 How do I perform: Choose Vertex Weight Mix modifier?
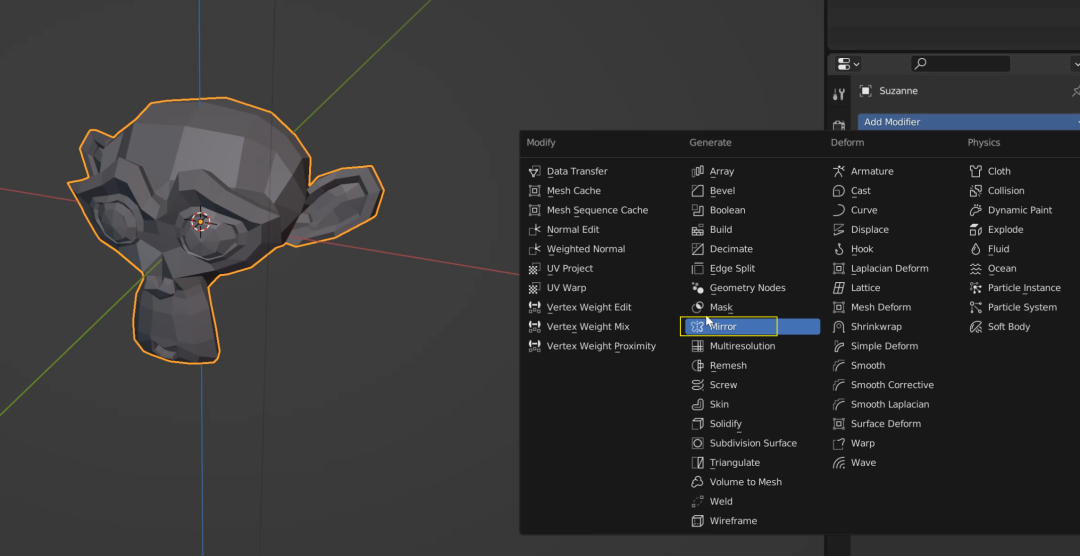(x=588, y=327)
